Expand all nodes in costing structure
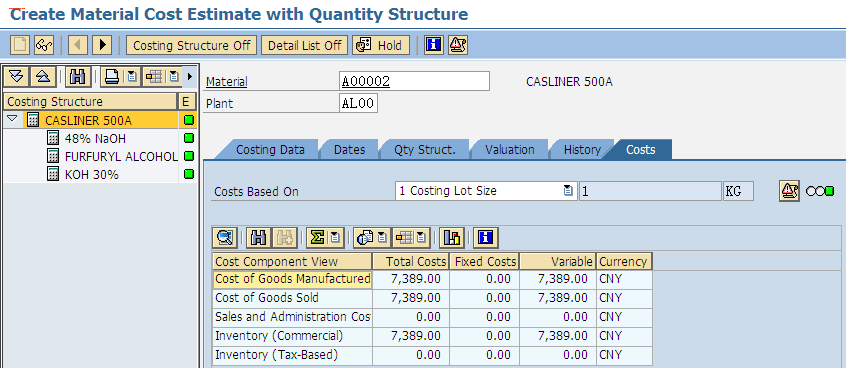This screenshot has height=368, width=846. [x=17, y=77]
